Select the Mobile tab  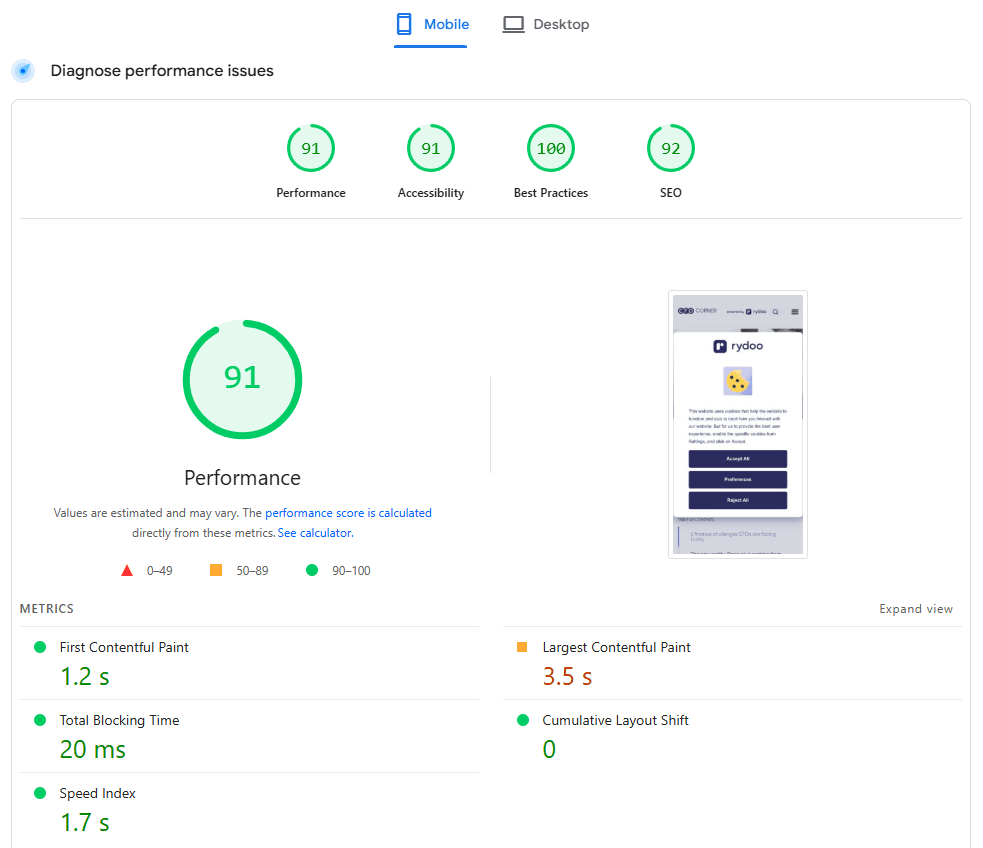pyautogui.click(x=431, y=23)
